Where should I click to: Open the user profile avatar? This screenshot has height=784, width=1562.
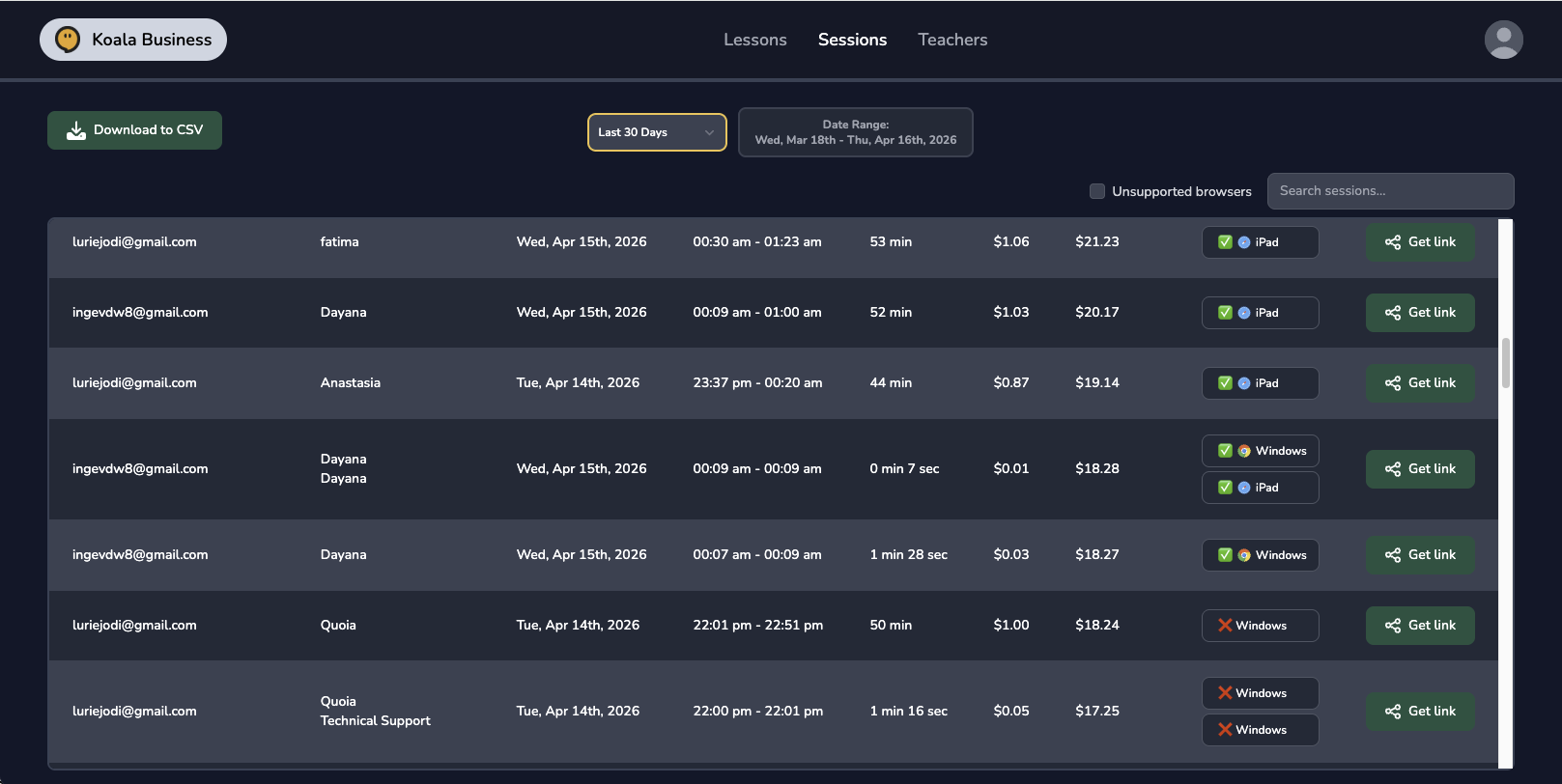pyautogui.click(x=1503, y=40)
